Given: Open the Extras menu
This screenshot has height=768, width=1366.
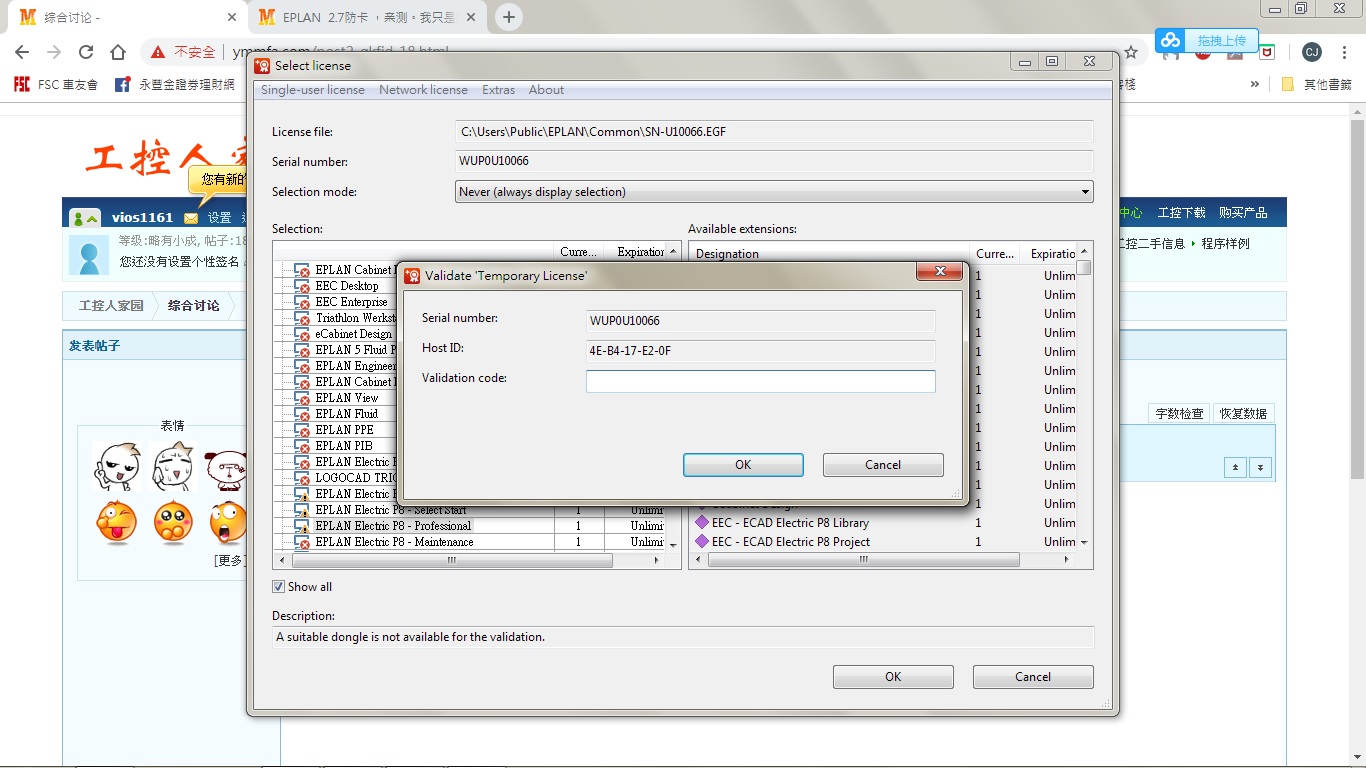Looking at the screenshot, I should click(x=498, y=90).
